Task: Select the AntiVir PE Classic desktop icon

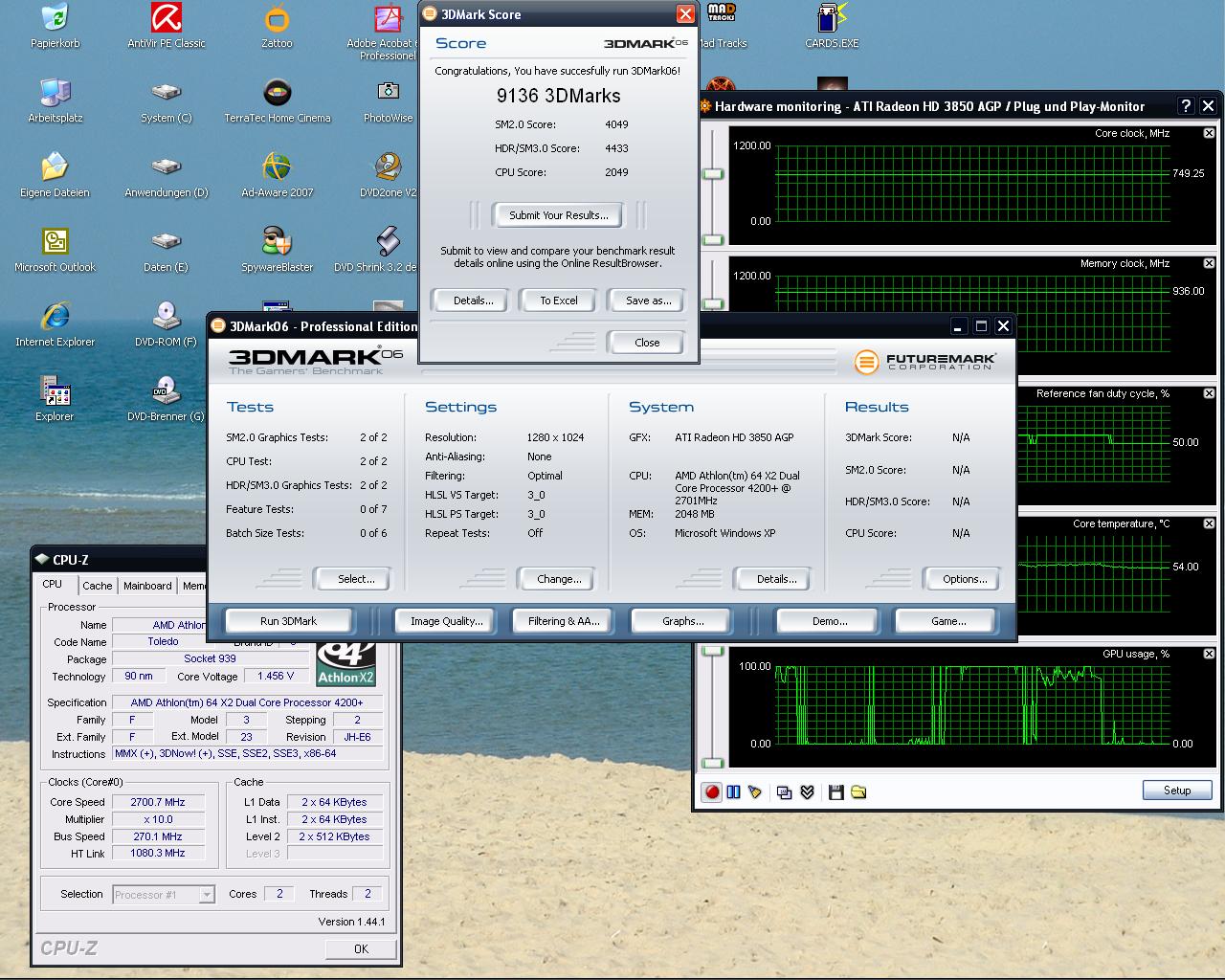Action: [167, 26]
